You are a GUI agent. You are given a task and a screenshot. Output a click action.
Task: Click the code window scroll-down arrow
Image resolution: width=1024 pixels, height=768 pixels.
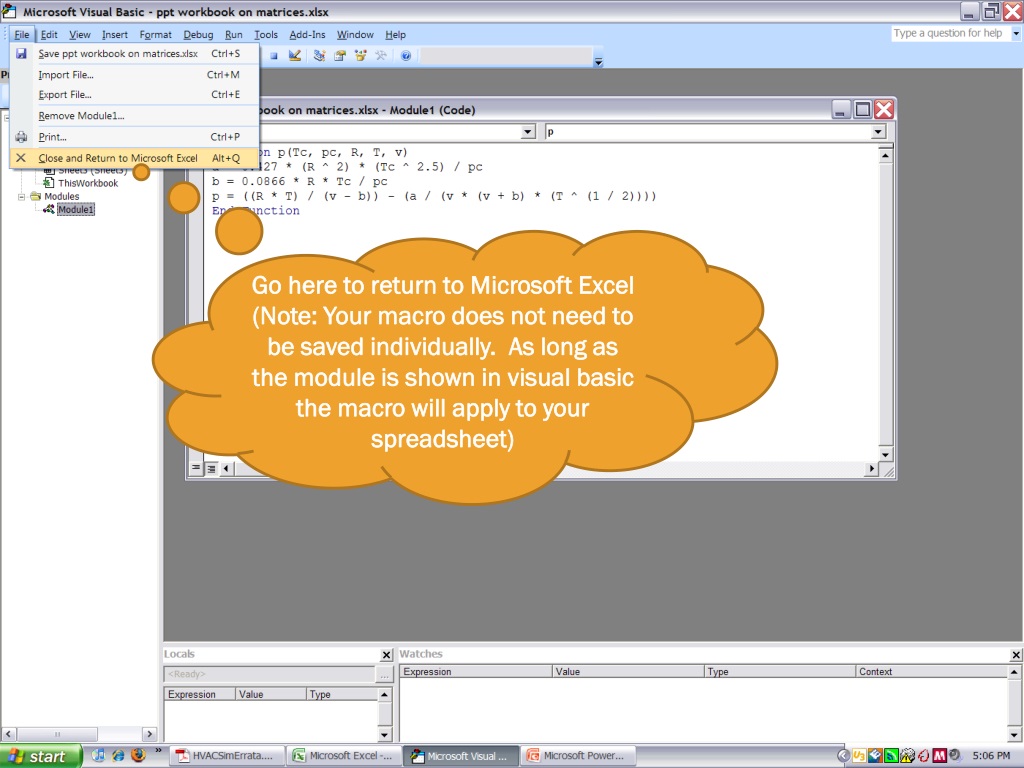coord(885,455)
